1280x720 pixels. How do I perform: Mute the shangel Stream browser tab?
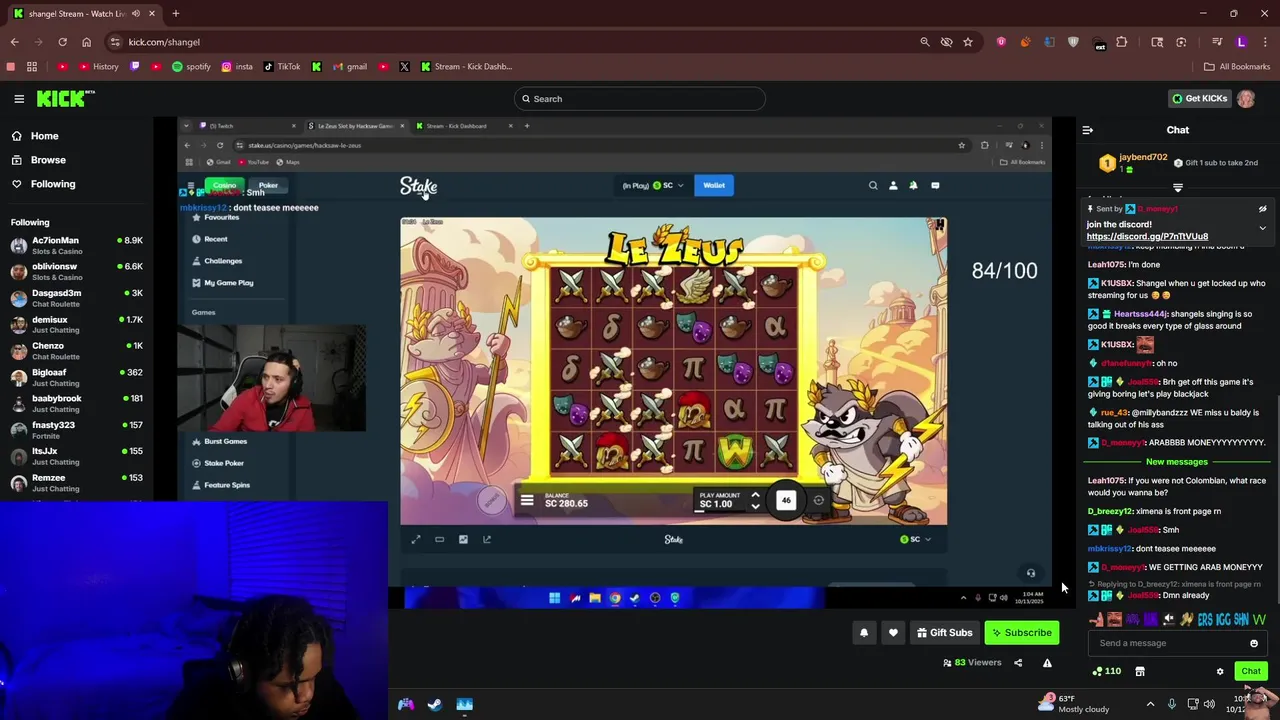point(136,14)
